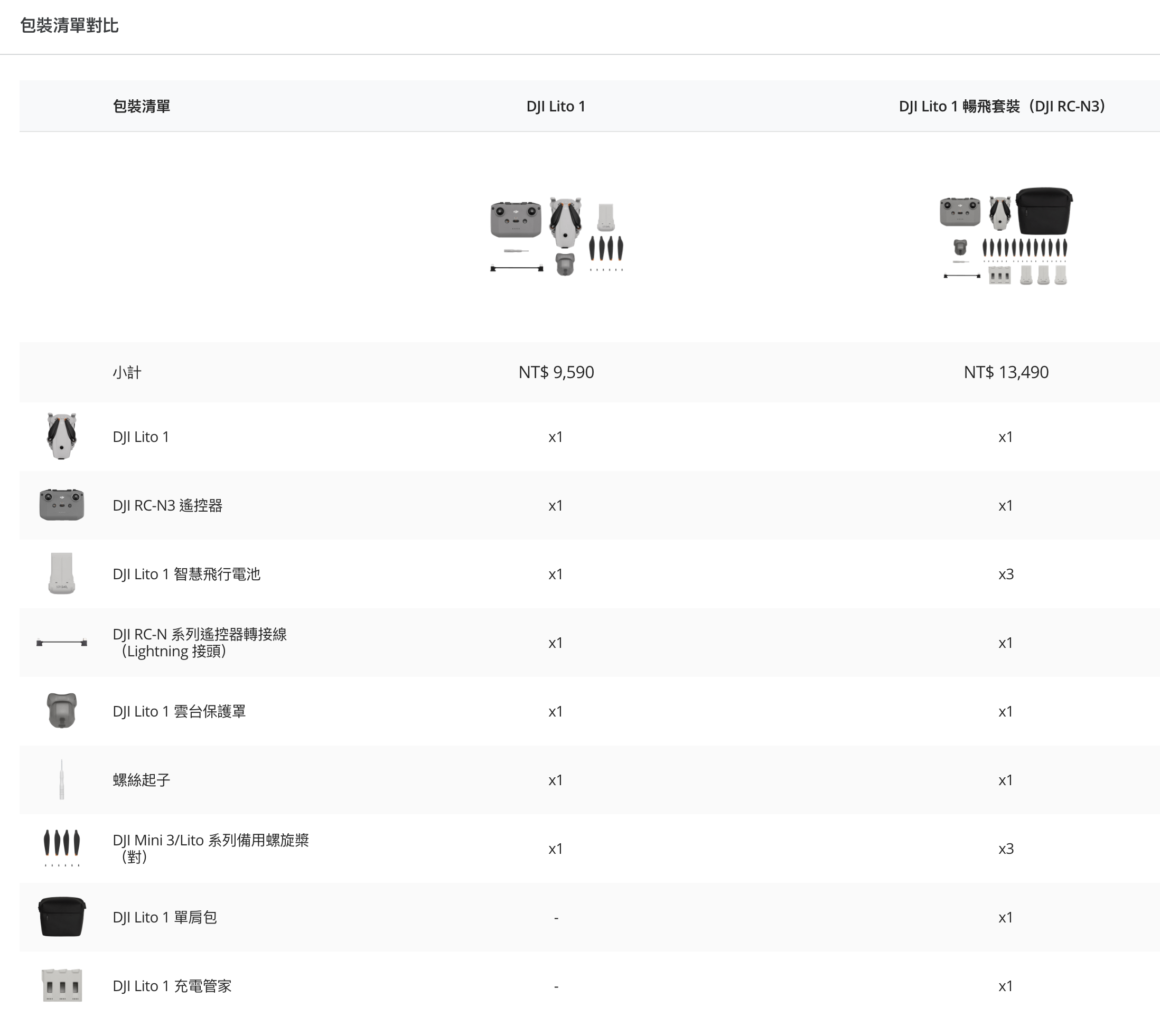Click the gimbal protector cover icon
1160x1036 pixels.
point(61,710)
